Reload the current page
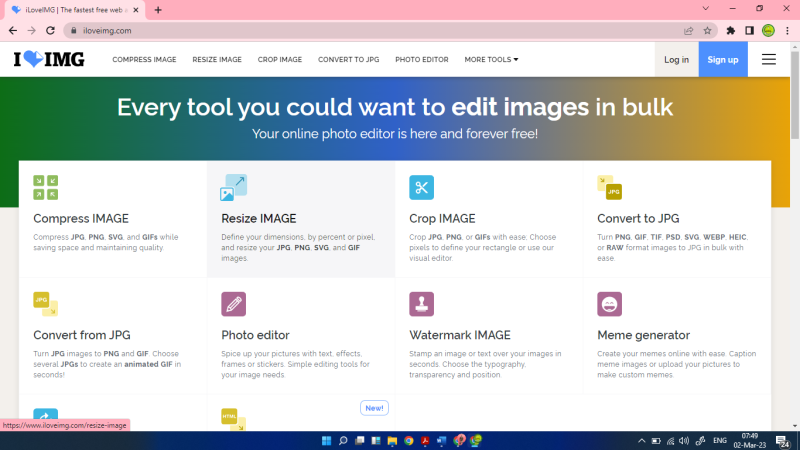Image resolution: width=800 pixels, height=450 pixels. tap(50, 31)
